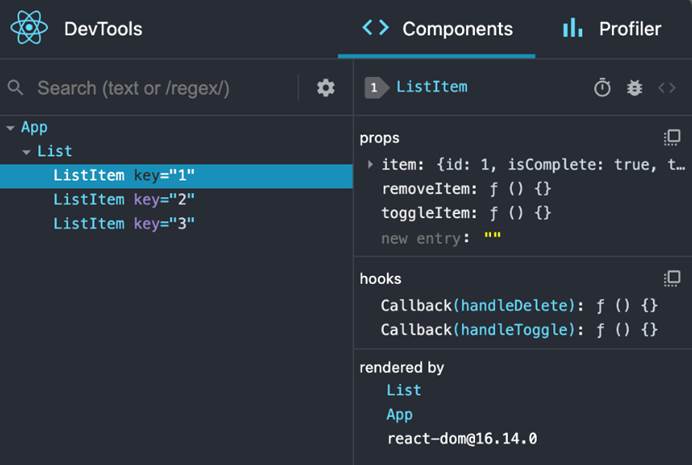This screenshot has height=465, width=692.
Task: Suspend component with the stopwatch icon
Action: [602, 87]
